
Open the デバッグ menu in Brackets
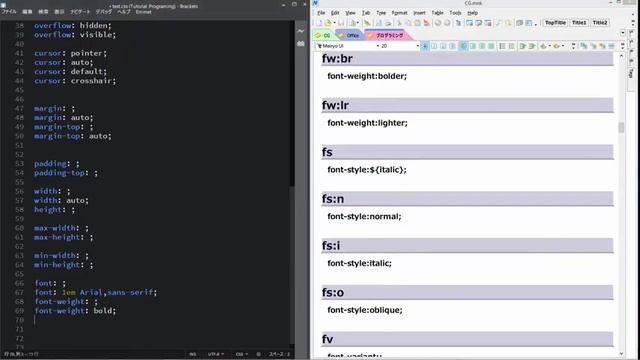(104, 12)
